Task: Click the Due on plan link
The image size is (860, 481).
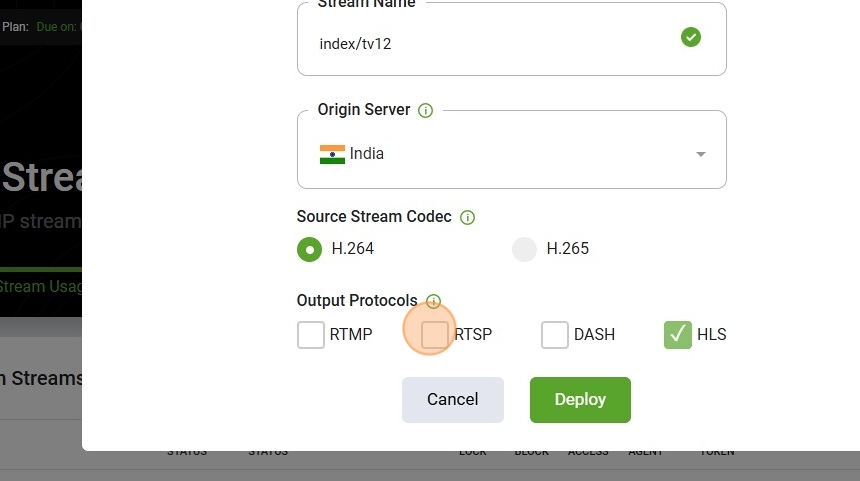Action: click(58, 27)
